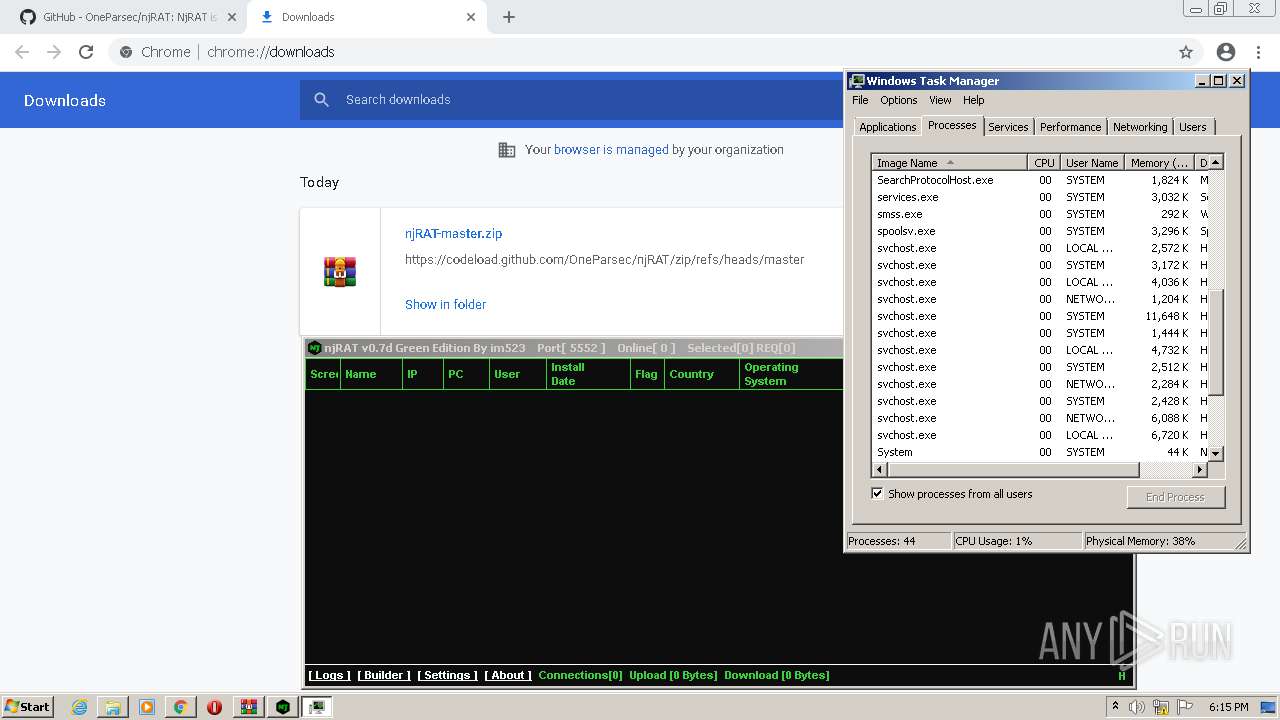The image size is (1280, 720).
Task: Switch to the GitHub OneParsec/njRAT tab
Action: (x=127, y=17)
